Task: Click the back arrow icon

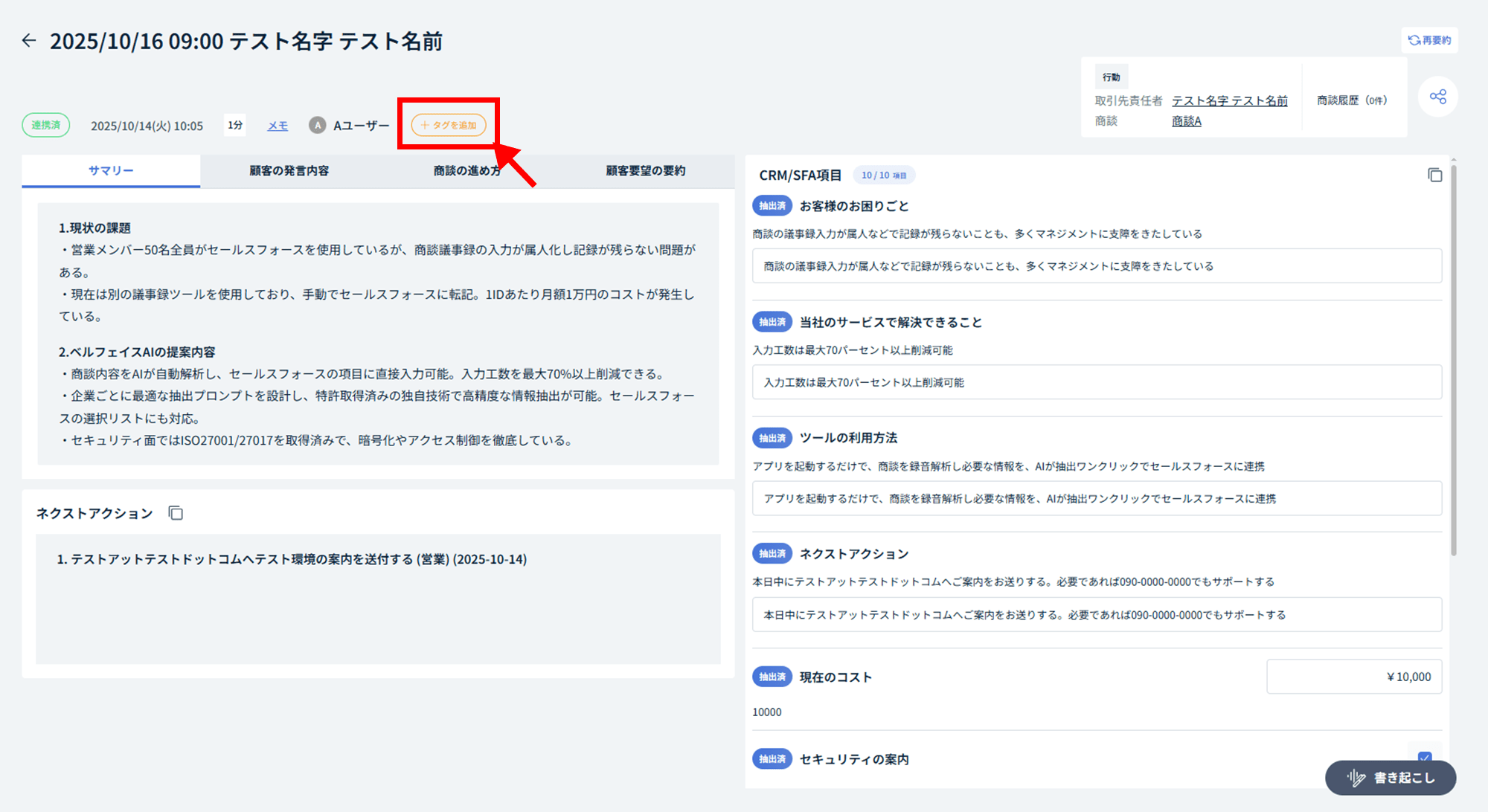Action: click(x=29, y=40)
